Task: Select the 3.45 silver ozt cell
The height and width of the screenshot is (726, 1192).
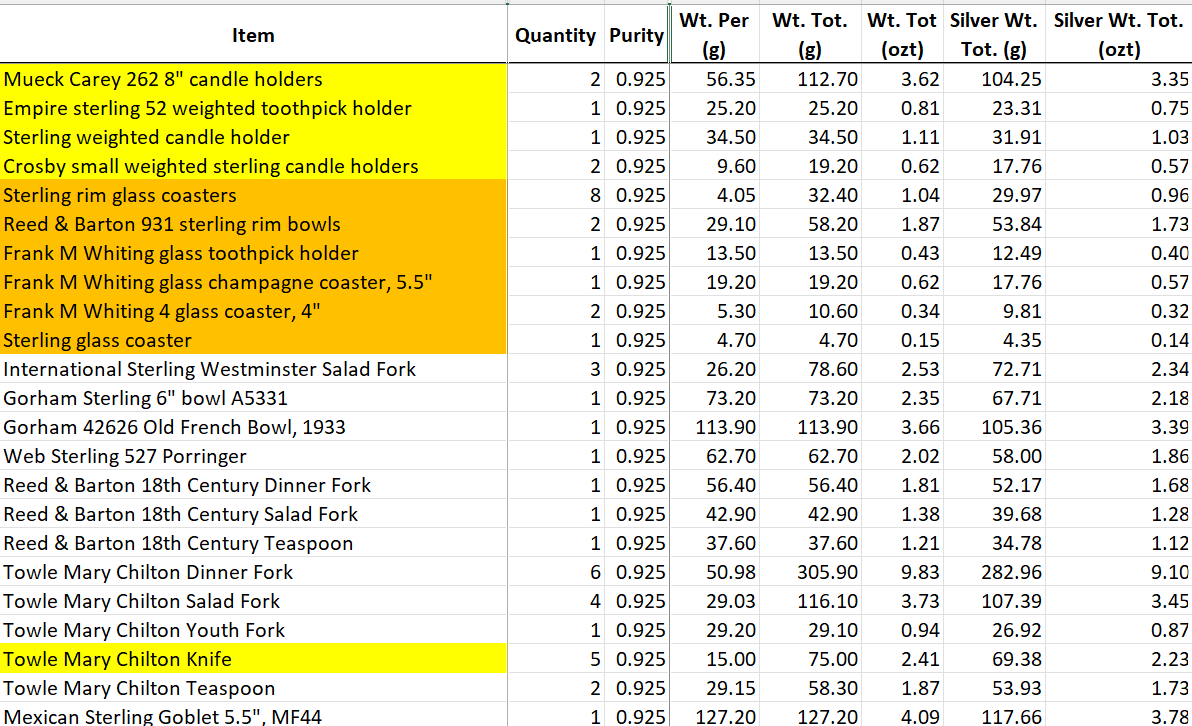Action: click(1118, 601)
